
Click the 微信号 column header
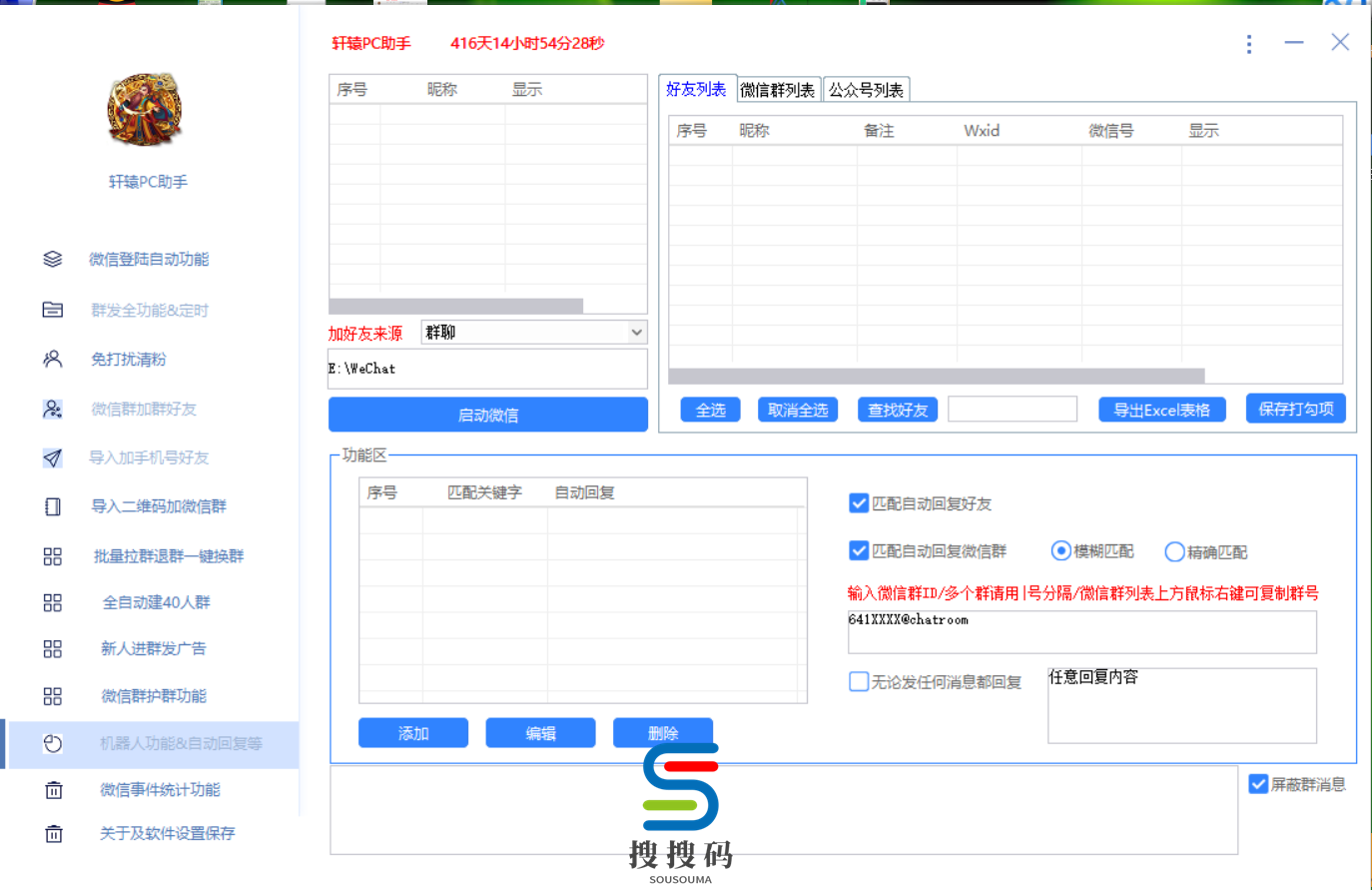[x=1111, y=131]
